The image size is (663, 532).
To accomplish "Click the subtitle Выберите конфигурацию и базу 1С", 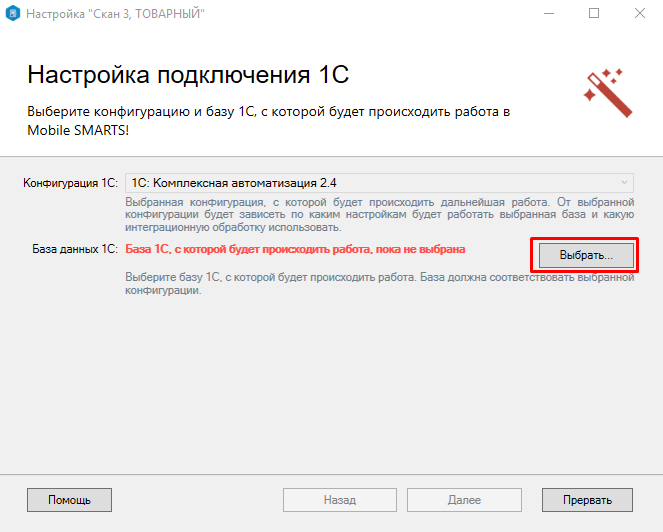I will [x=268, y=121].
